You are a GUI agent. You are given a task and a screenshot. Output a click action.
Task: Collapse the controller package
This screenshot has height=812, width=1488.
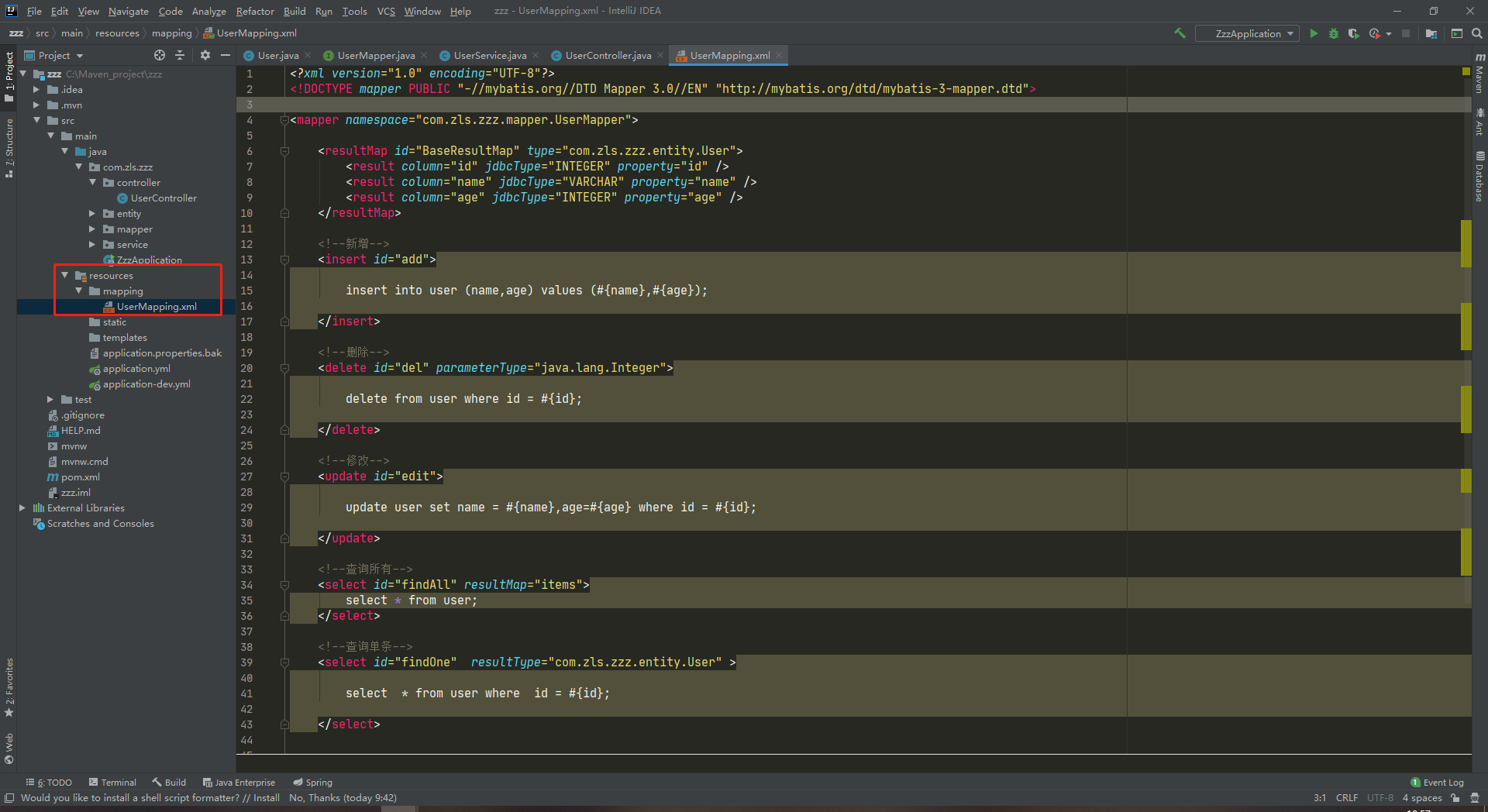(x=92, y=183)
